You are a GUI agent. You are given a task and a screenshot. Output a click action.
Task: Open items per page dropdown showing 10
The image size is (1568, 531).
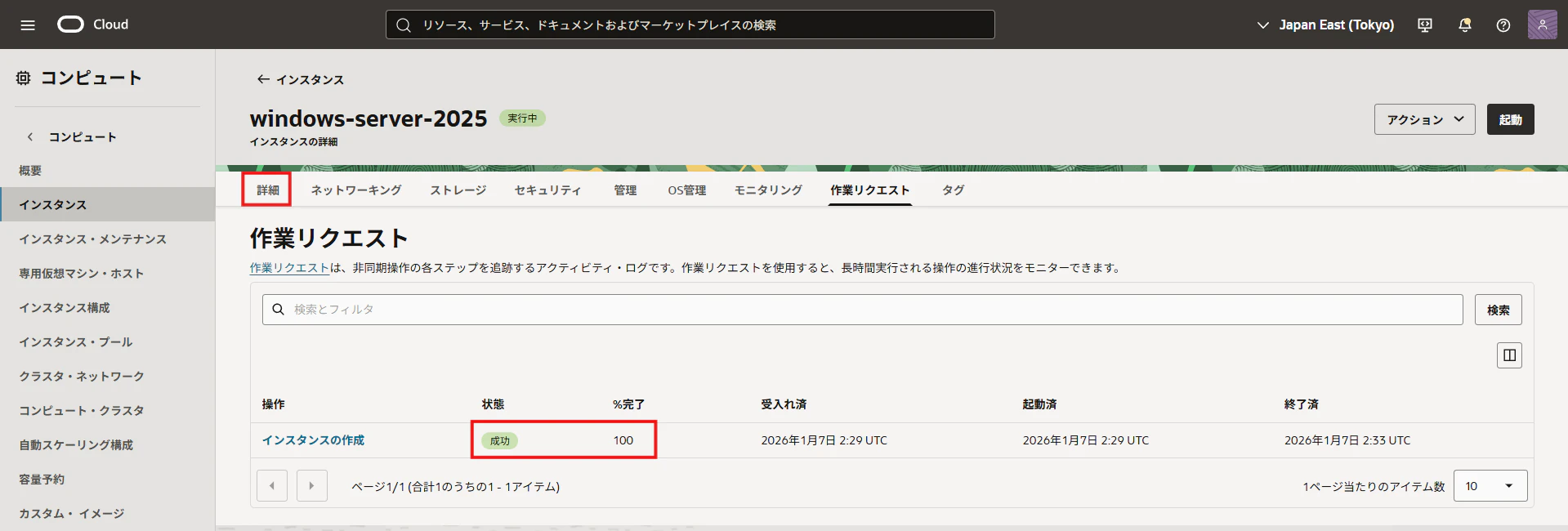coord(1490,486)
